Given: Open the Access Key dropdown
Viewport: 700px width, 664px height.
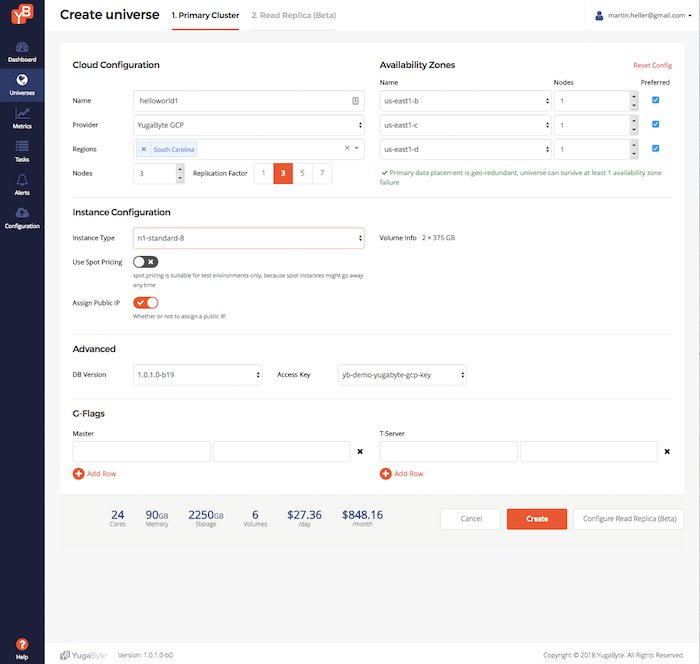Looking at the screenshot, I should pyautogui.click(x=402, y=375).
